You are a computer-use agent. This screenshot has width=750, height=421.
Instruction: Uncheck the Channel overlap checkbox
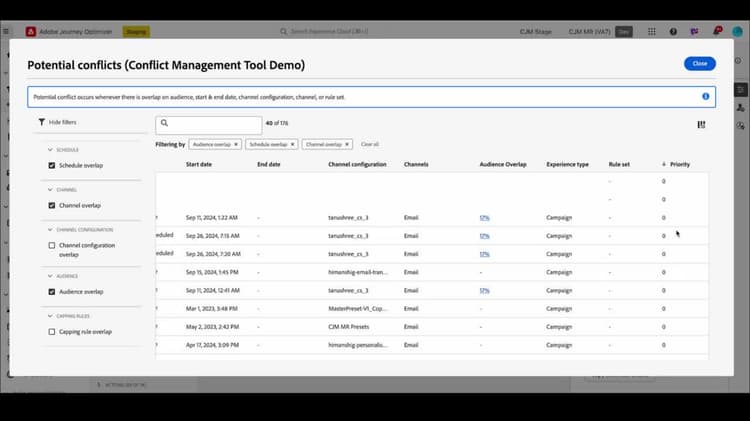pyautogui.click(x=52, y=206)
